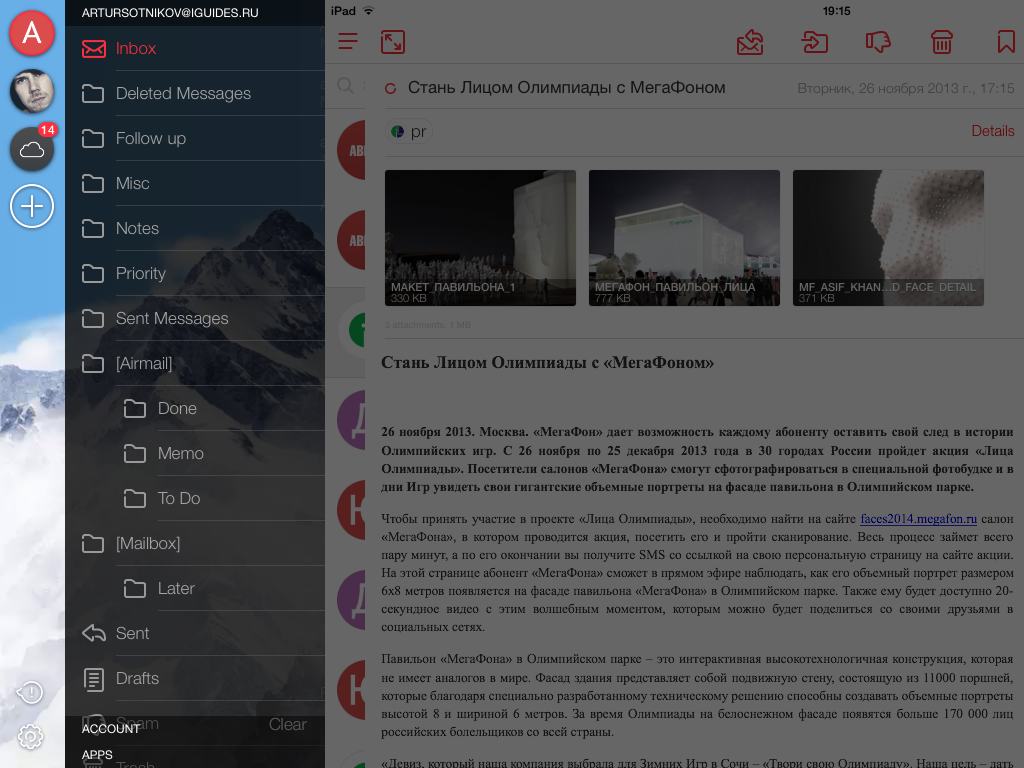Image resolution: width=1024 pixels, height=768 pixels.
Task: Open the profile photo account
Action: point(31,91)
